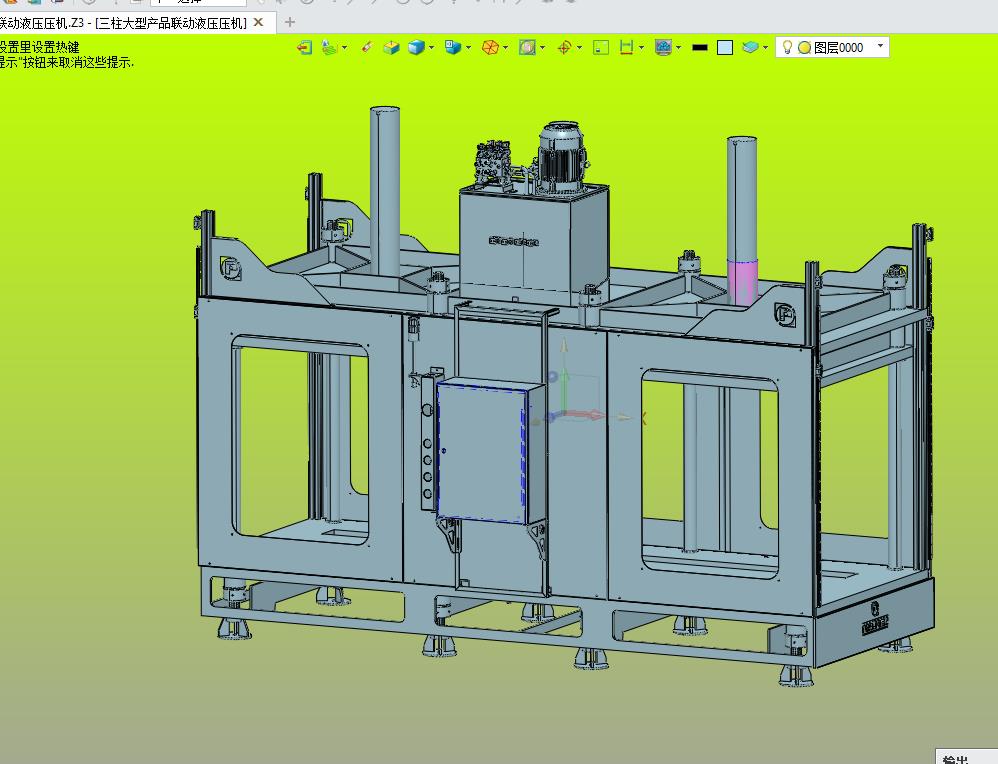Expand the crosshair target options arrow
The height and width of the screenshot is (764, 998).
(x=579, y=47)
